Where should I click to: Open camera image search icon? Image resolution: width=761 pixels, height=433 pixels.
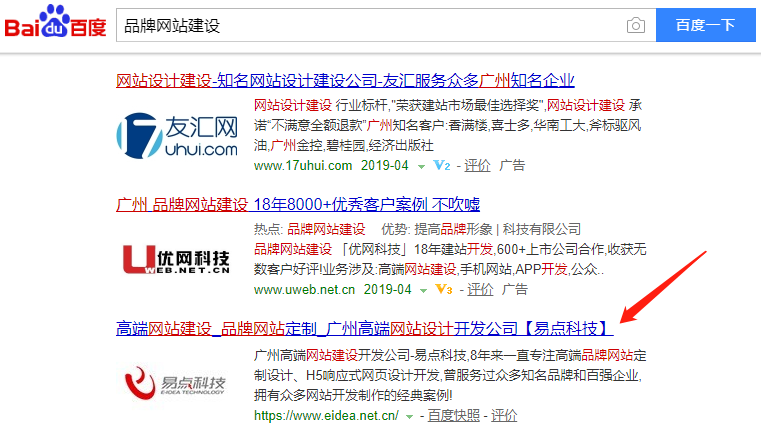635,25
